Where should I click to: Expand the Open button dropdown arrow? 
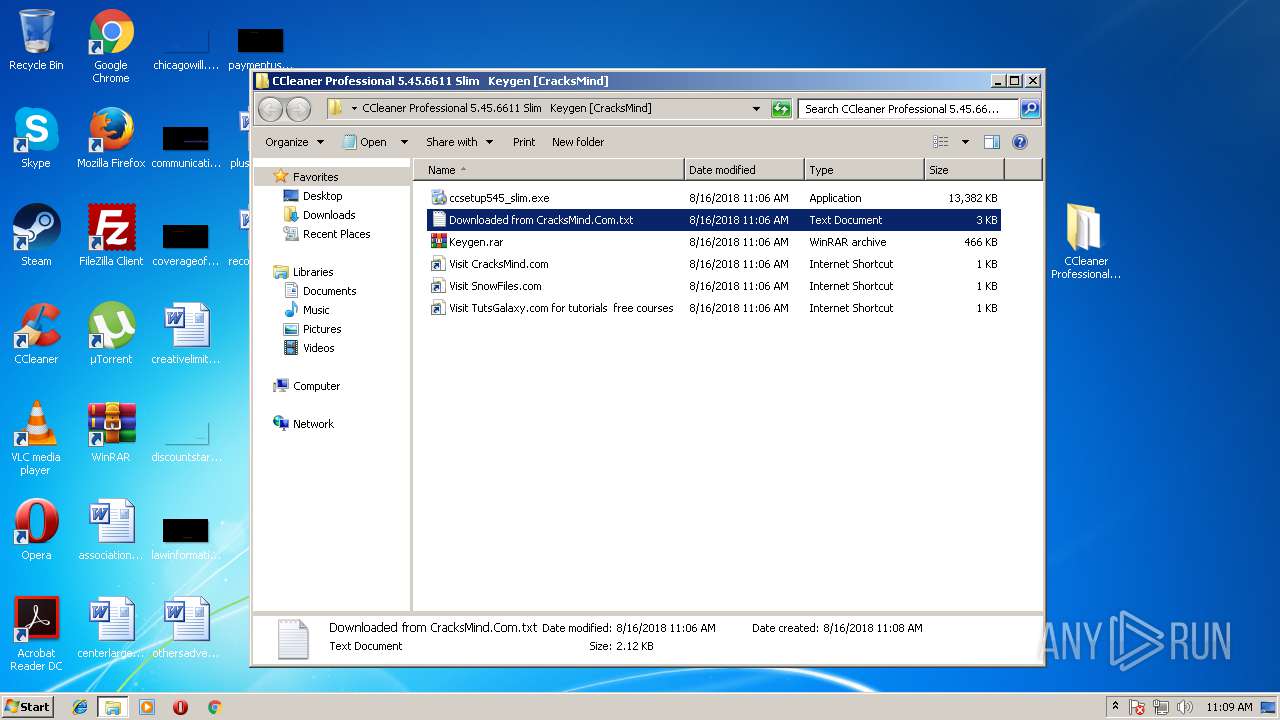coord(404,142)
